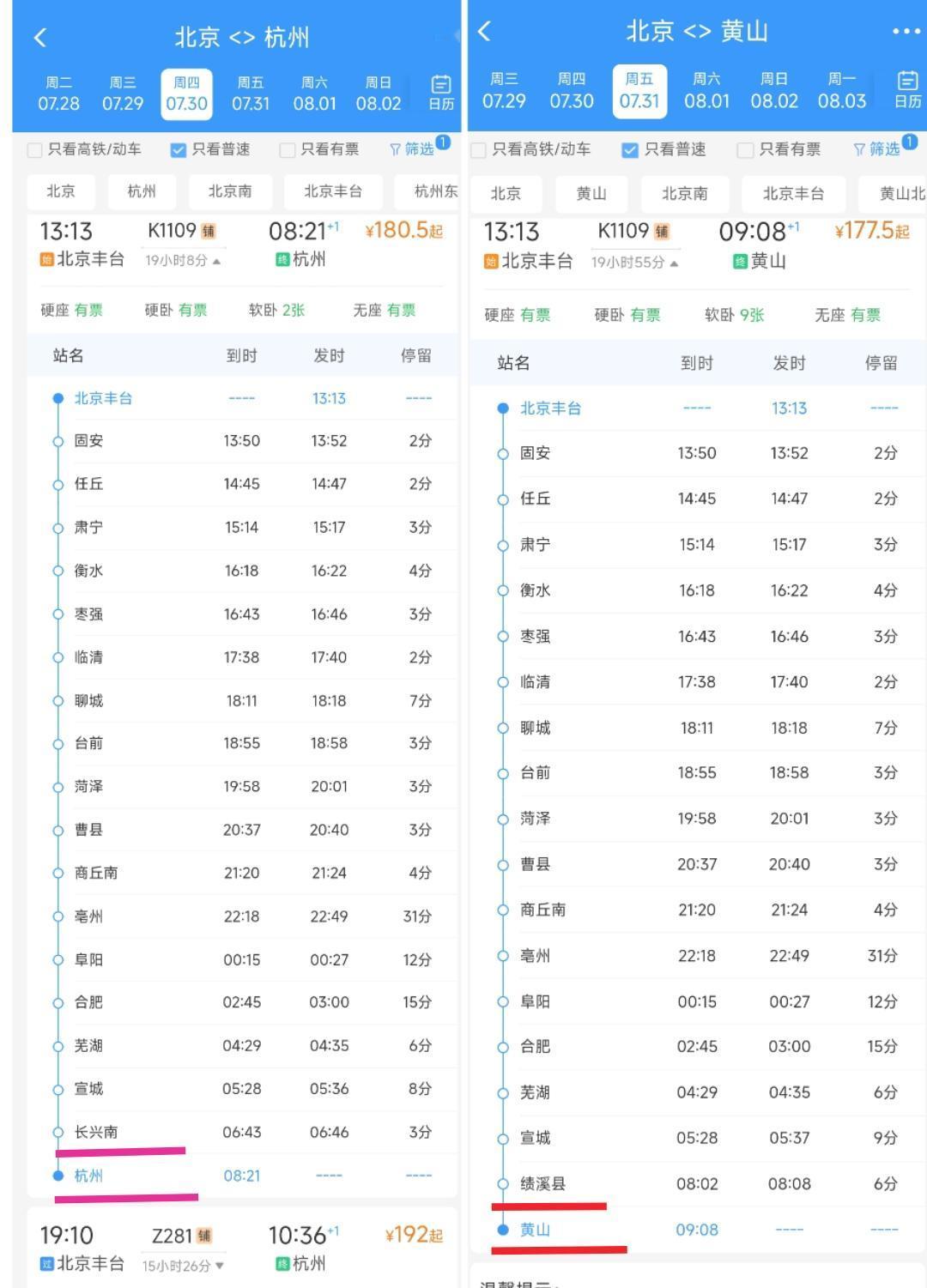Select 无座 有票 on 黄山 train
The width and height of the screenshot is (927, 1288).
(847, 316)
